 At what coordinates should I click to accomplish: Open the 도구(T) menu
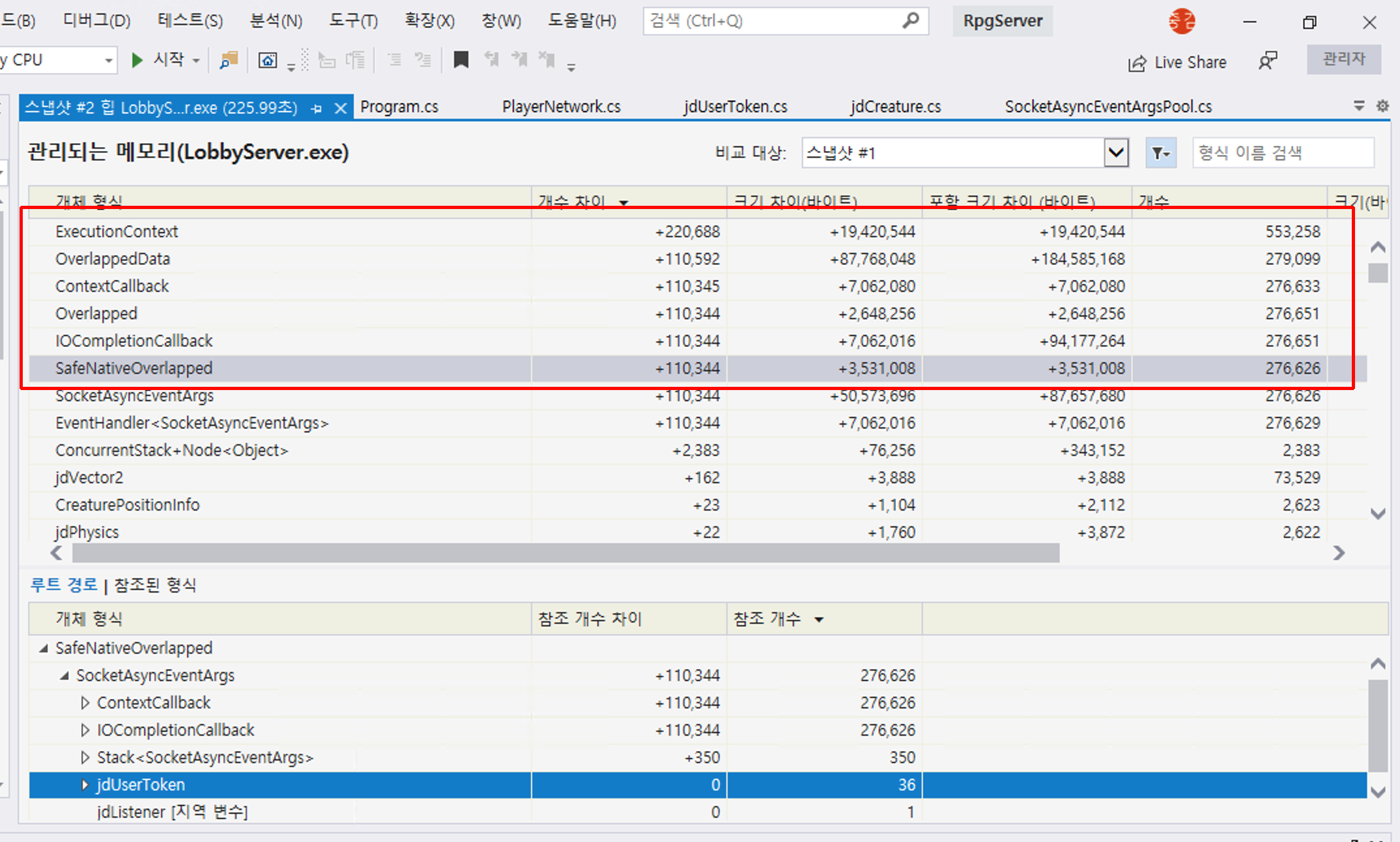tap(353, 21)
